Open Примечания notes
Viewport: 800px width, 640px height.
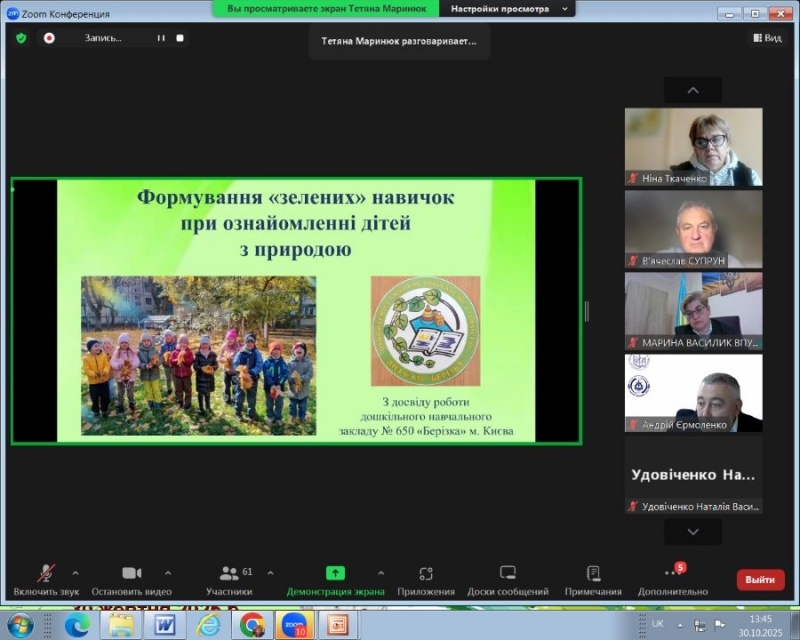(x=592, y=574)
